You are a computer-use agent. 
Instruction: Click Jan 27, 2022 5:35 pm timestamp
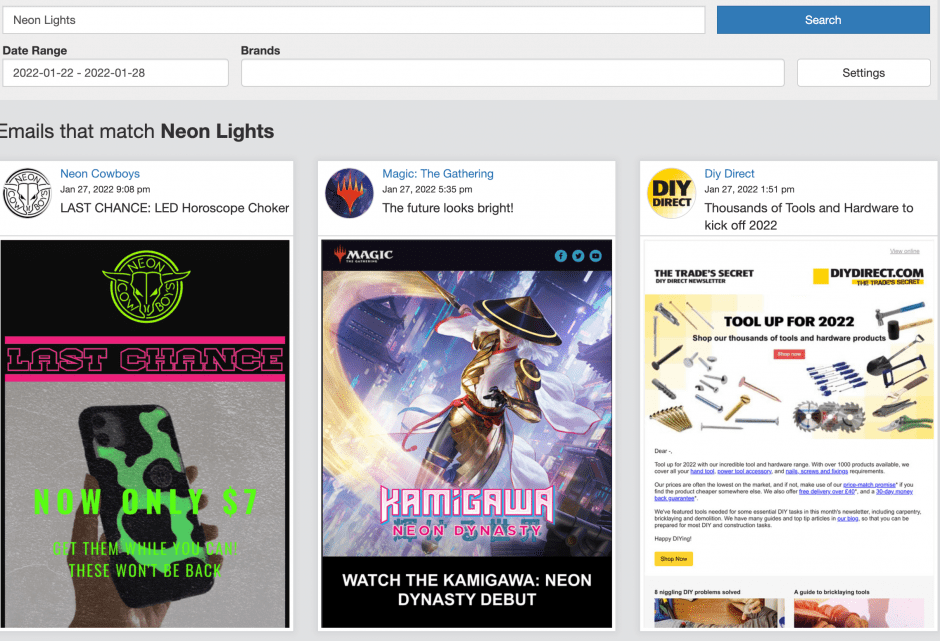click(427, 189)
